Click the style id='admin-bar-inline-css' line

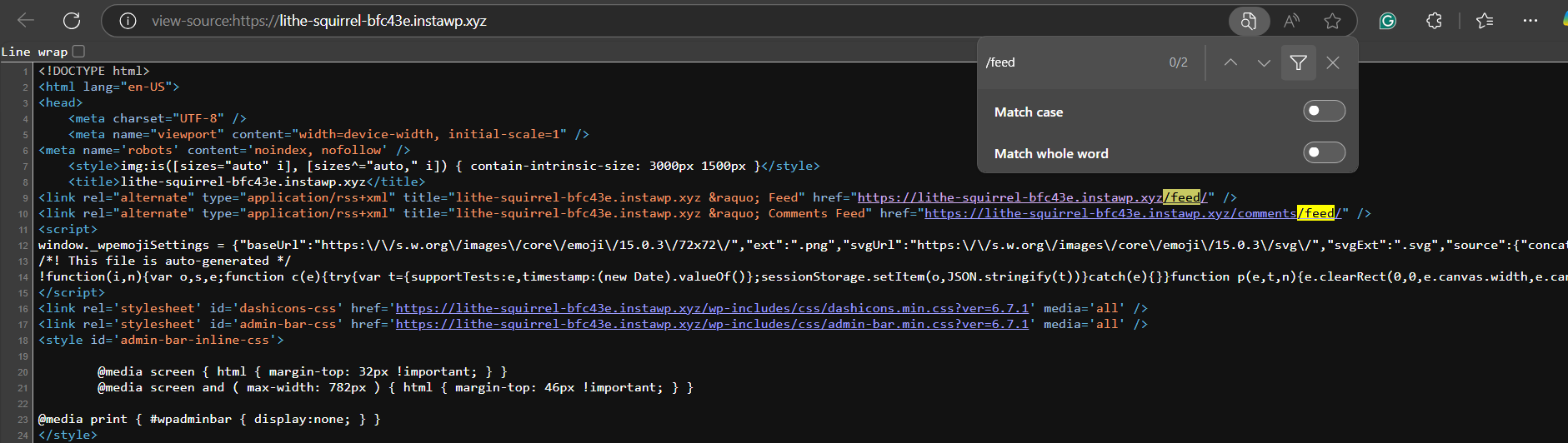click(161, 340)
